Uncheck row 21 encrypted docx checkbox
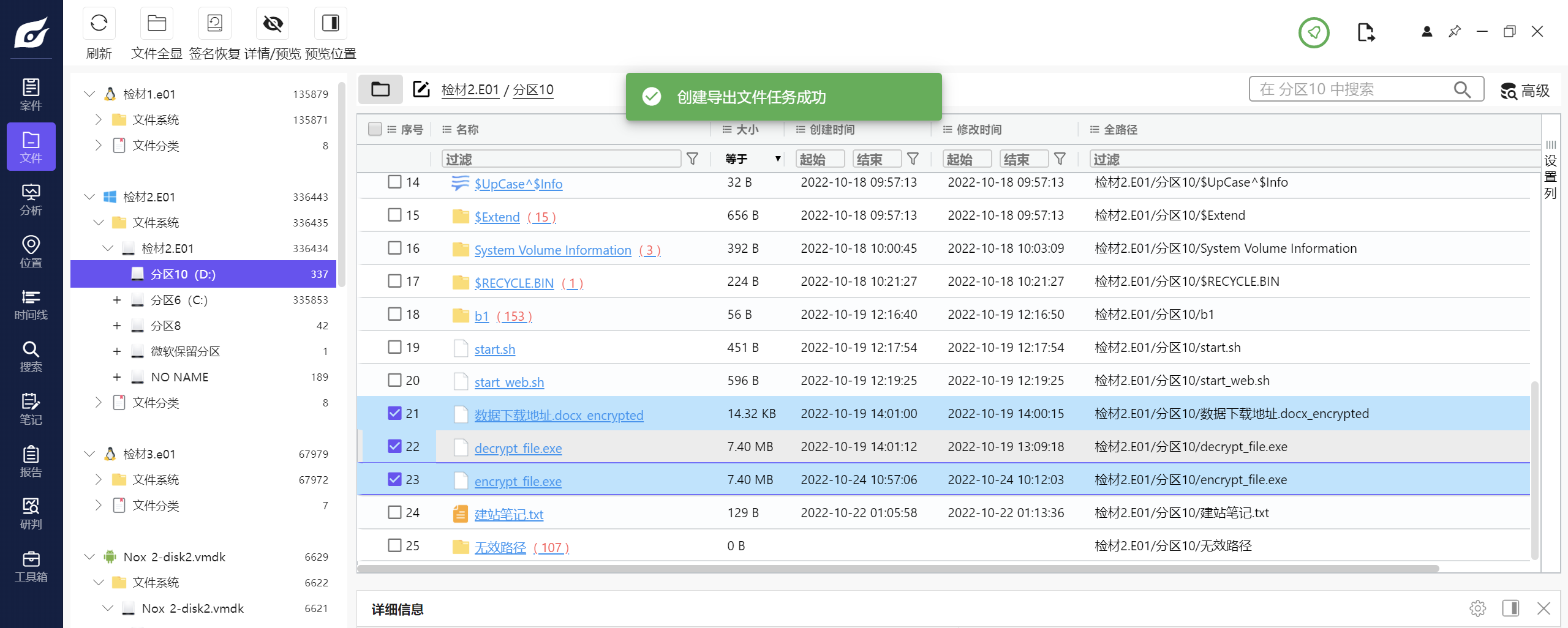 [x=394, y=413]
